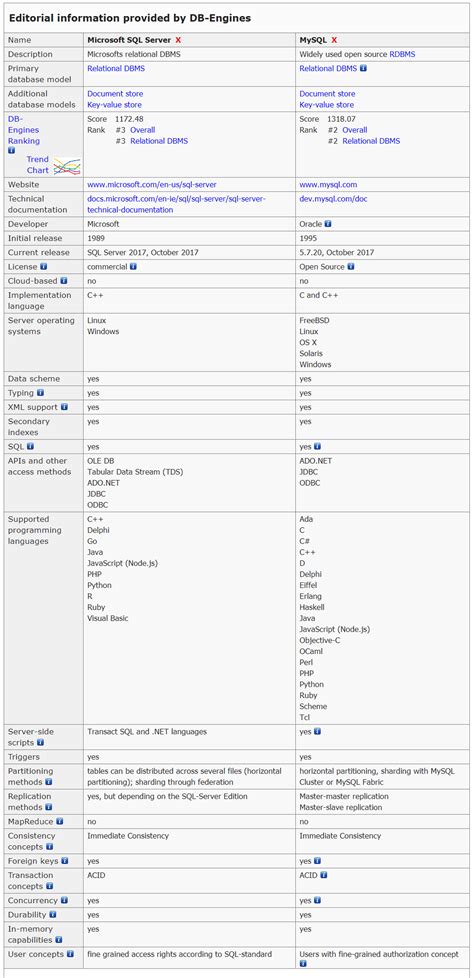This screenshot has height=978, width=474.
Task: Open MySQL's #2 Overall rank link
Action: [354, 130]
